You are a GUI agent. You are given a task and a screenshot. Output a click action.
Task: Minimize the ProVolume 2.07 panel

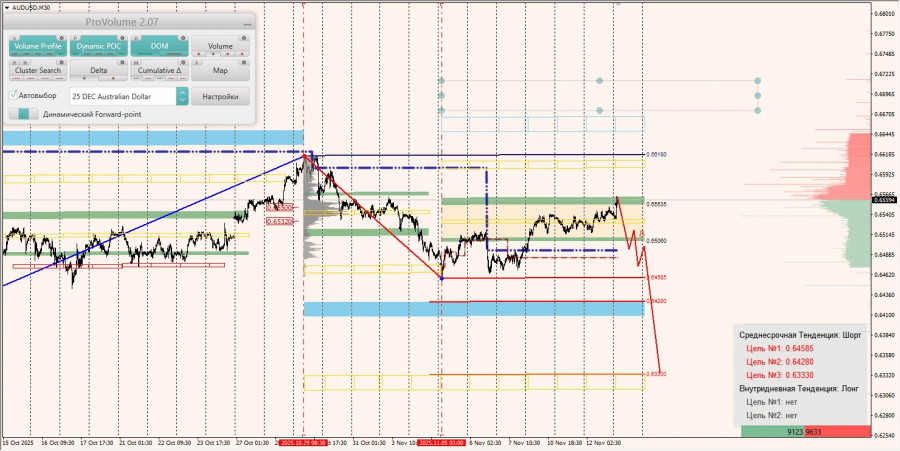click(x=247, y=24)
